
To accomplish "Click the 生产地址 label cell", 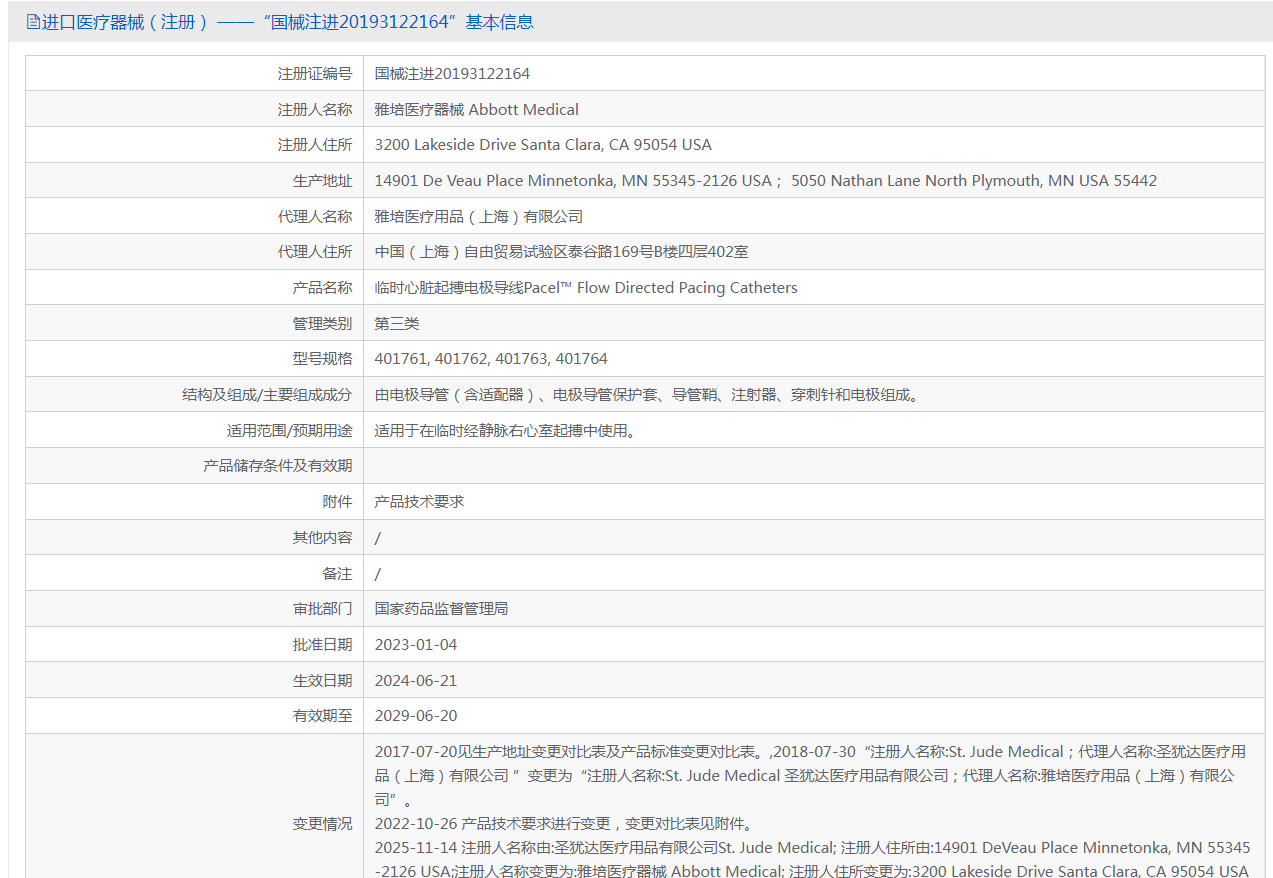I will pos(195,181).
